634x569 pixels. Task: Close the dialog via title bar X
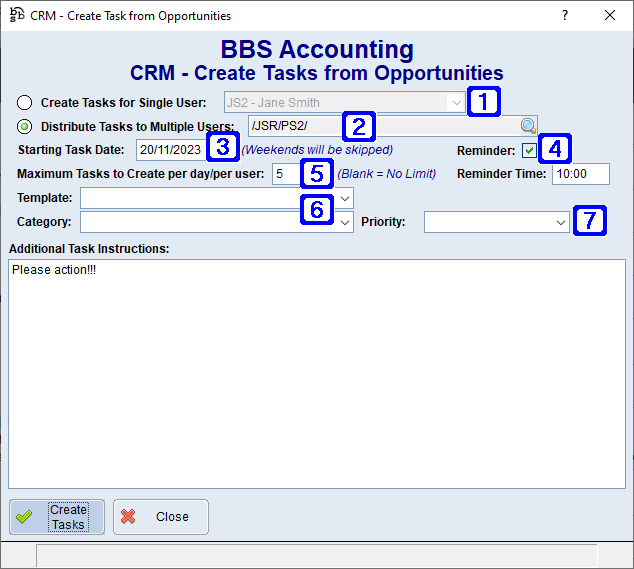[610, 15]
